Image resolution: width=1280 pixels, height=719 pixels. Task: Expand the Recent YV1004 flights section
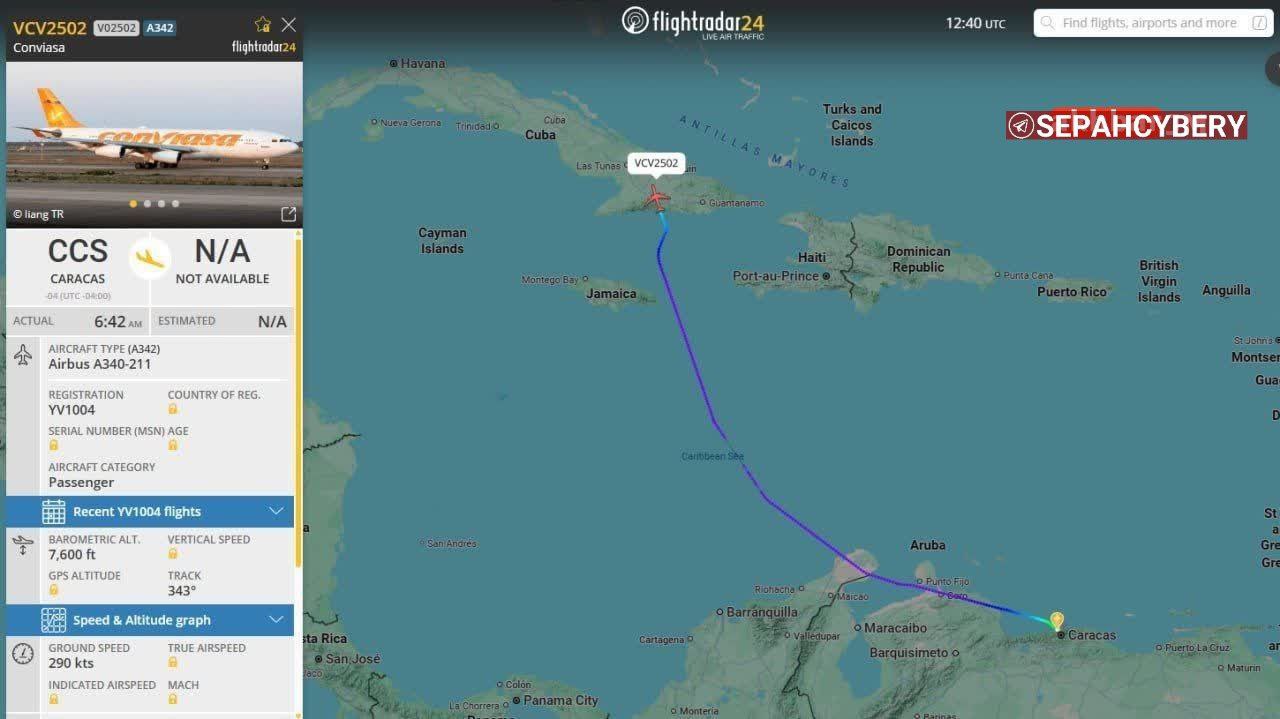[x=137, y=512]
